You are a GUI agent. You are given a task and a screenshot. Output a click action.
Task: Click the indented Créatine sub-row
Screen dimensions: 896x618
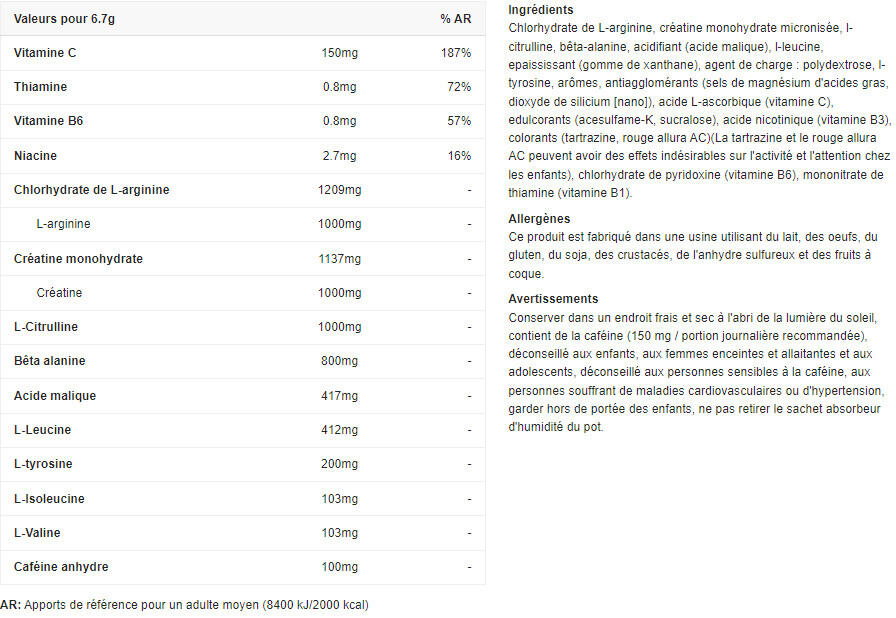tap(59, 293)
